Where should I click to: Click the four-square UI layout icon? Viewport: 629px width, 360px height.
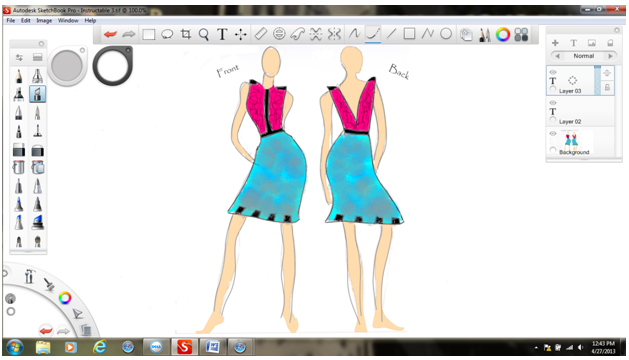point(521,35)
